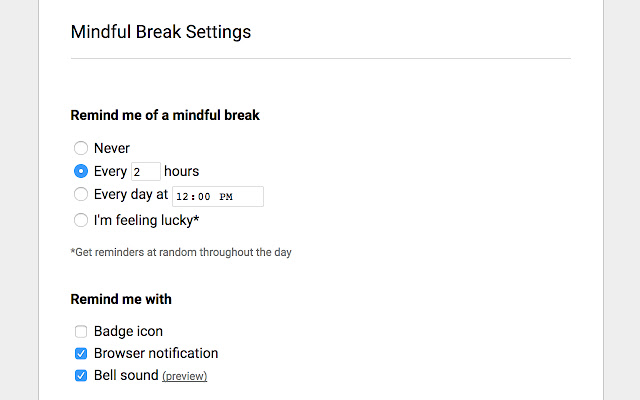The height and width of the screenshot is (400, 640).
Task: Select the Never reminder radio button
Action: [x=81, y=148]
